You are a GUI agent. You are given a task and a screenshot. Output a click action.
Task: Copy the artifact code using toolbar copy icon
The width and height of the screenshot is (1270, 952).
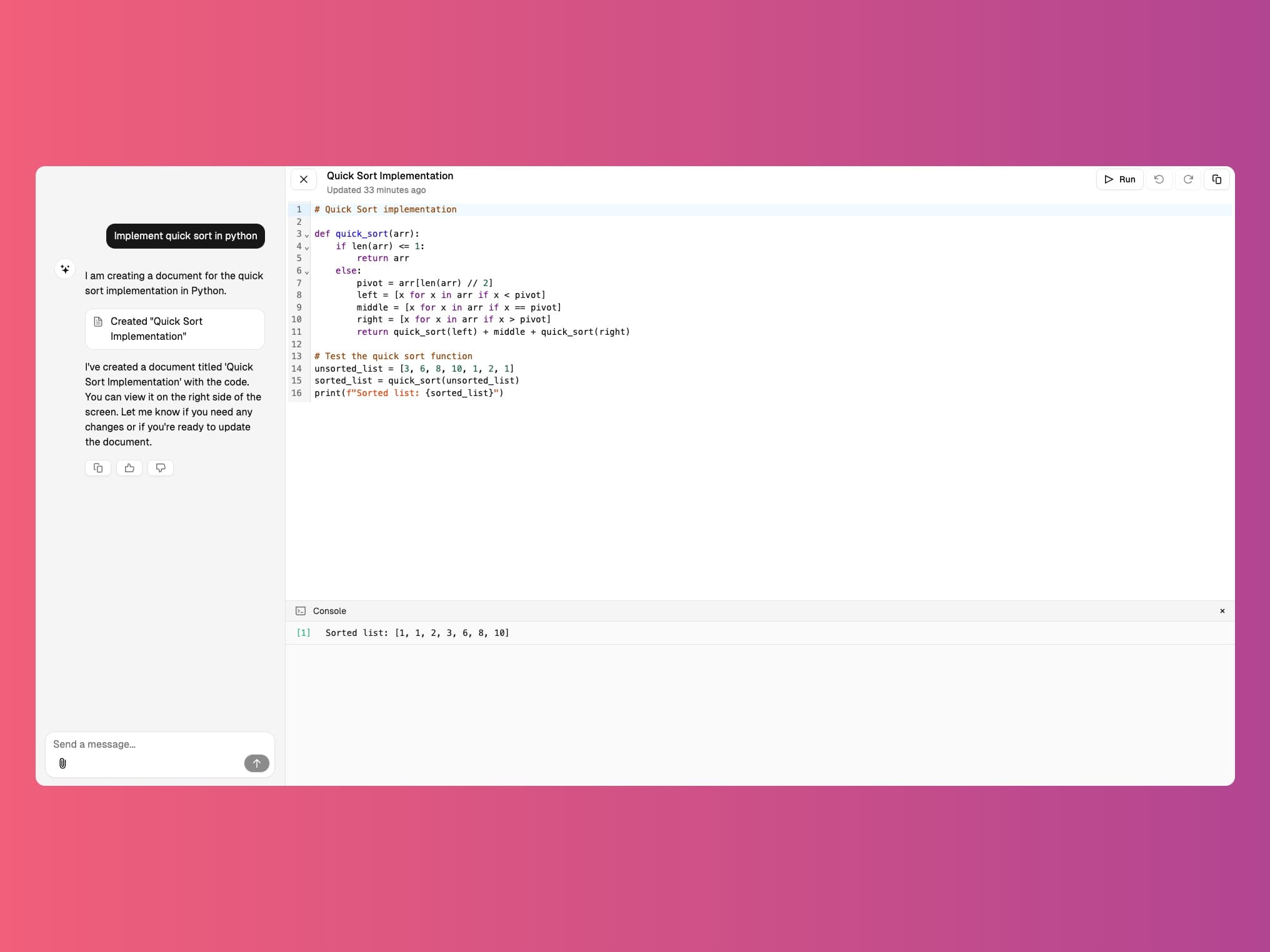point(1216,179)
